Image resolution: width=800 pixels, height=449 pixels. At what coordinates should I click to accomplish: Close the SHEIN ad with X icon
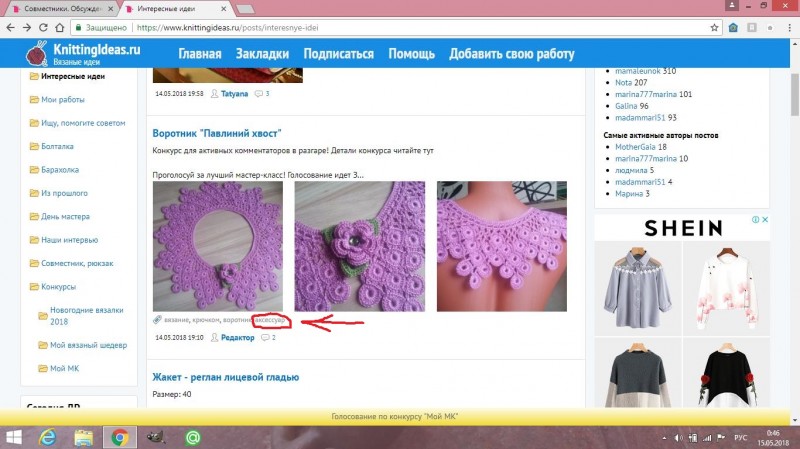(x=765, y=219)
